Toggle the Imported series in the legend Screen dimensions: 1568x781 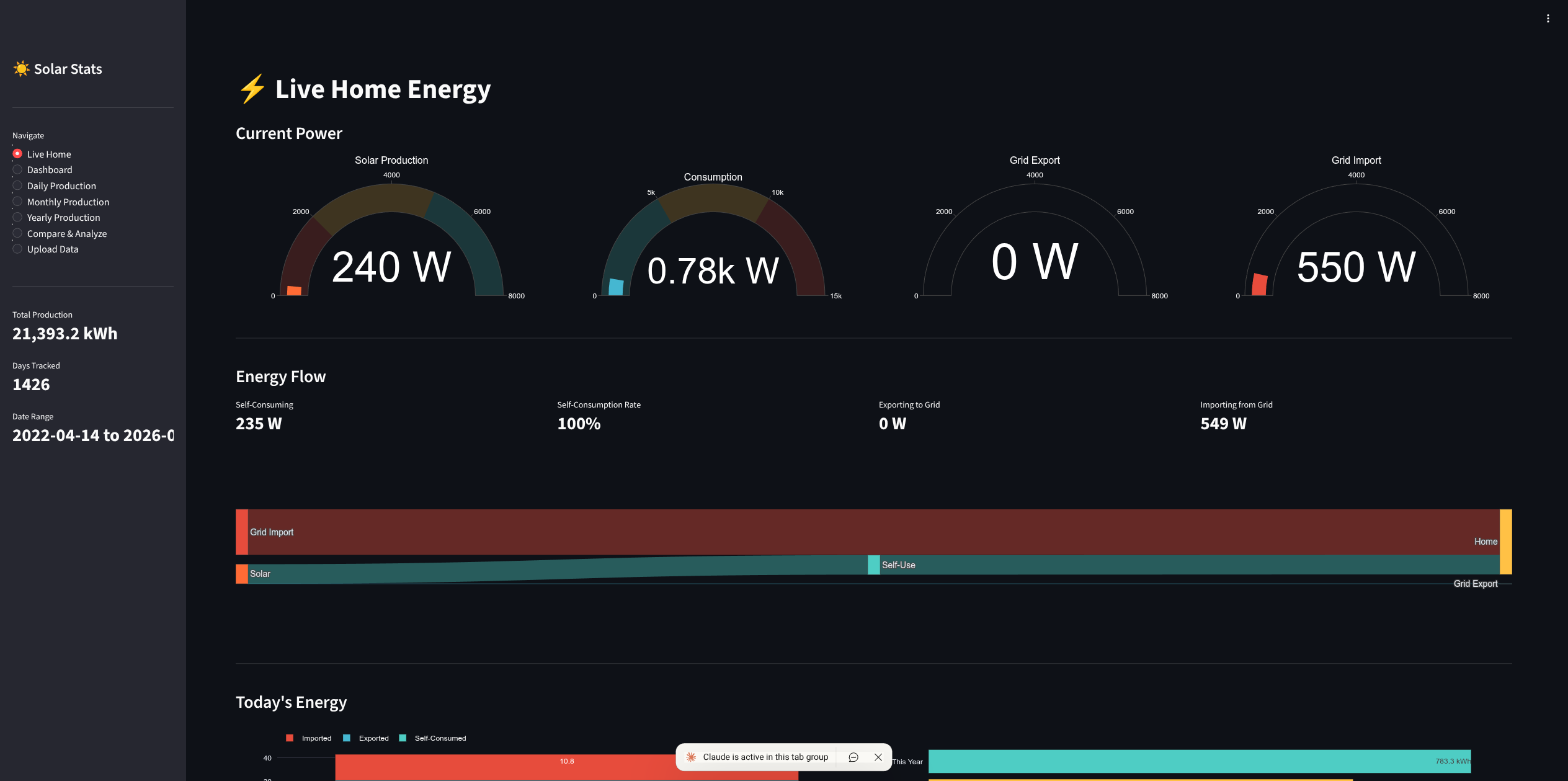[316, 738]
